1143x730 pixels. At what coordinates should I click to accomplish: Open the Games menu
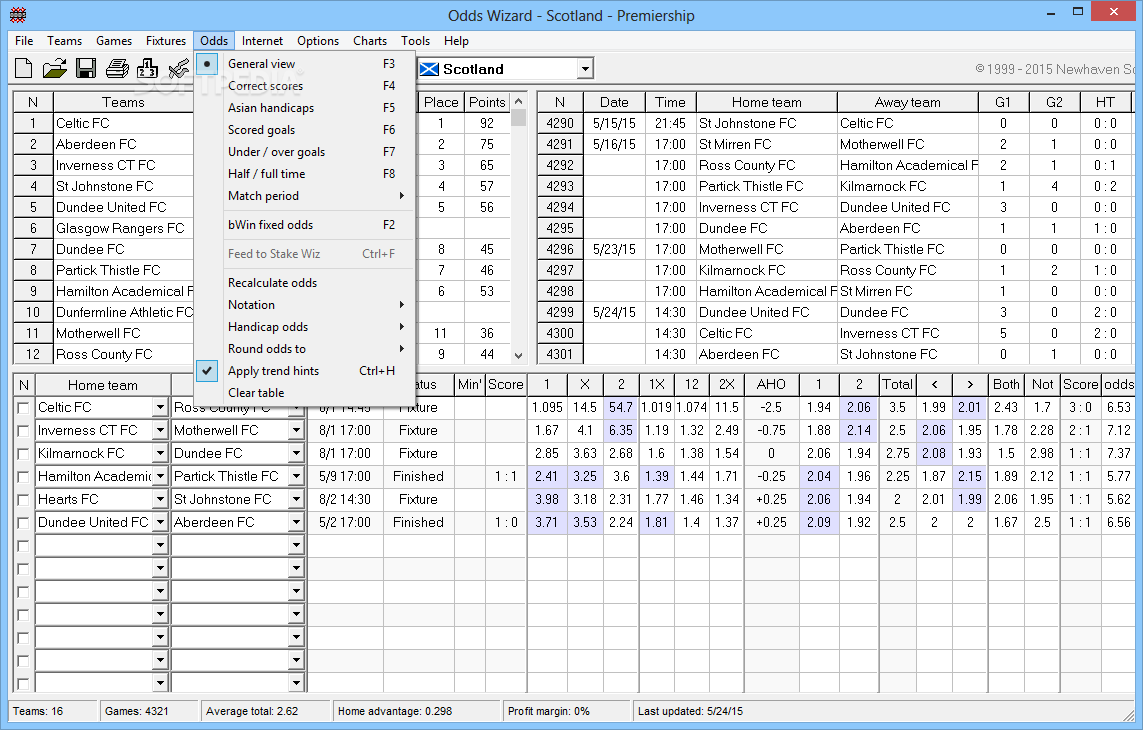tap(114, 41)
